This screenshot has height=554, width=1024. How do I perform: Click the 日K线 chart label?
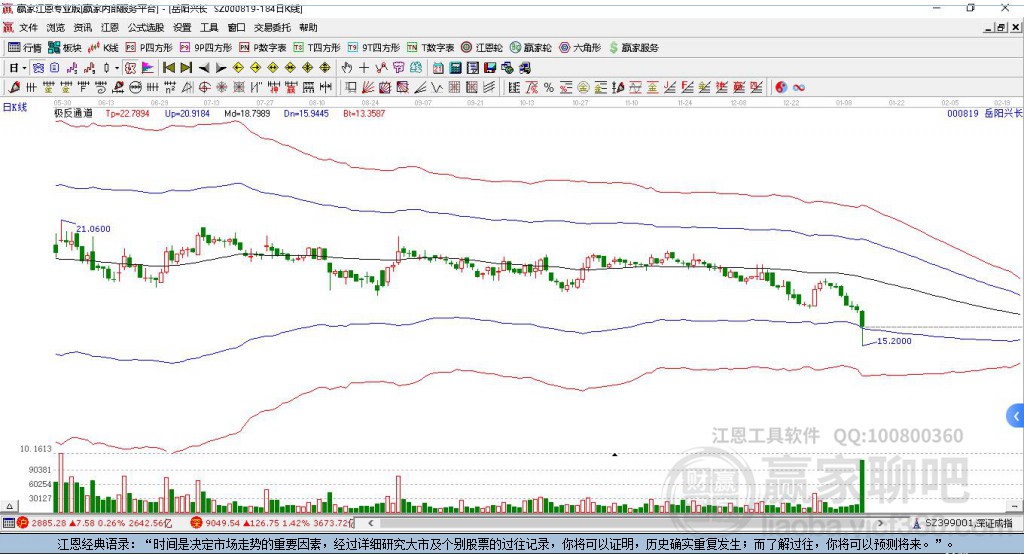[x=14, y=106]
